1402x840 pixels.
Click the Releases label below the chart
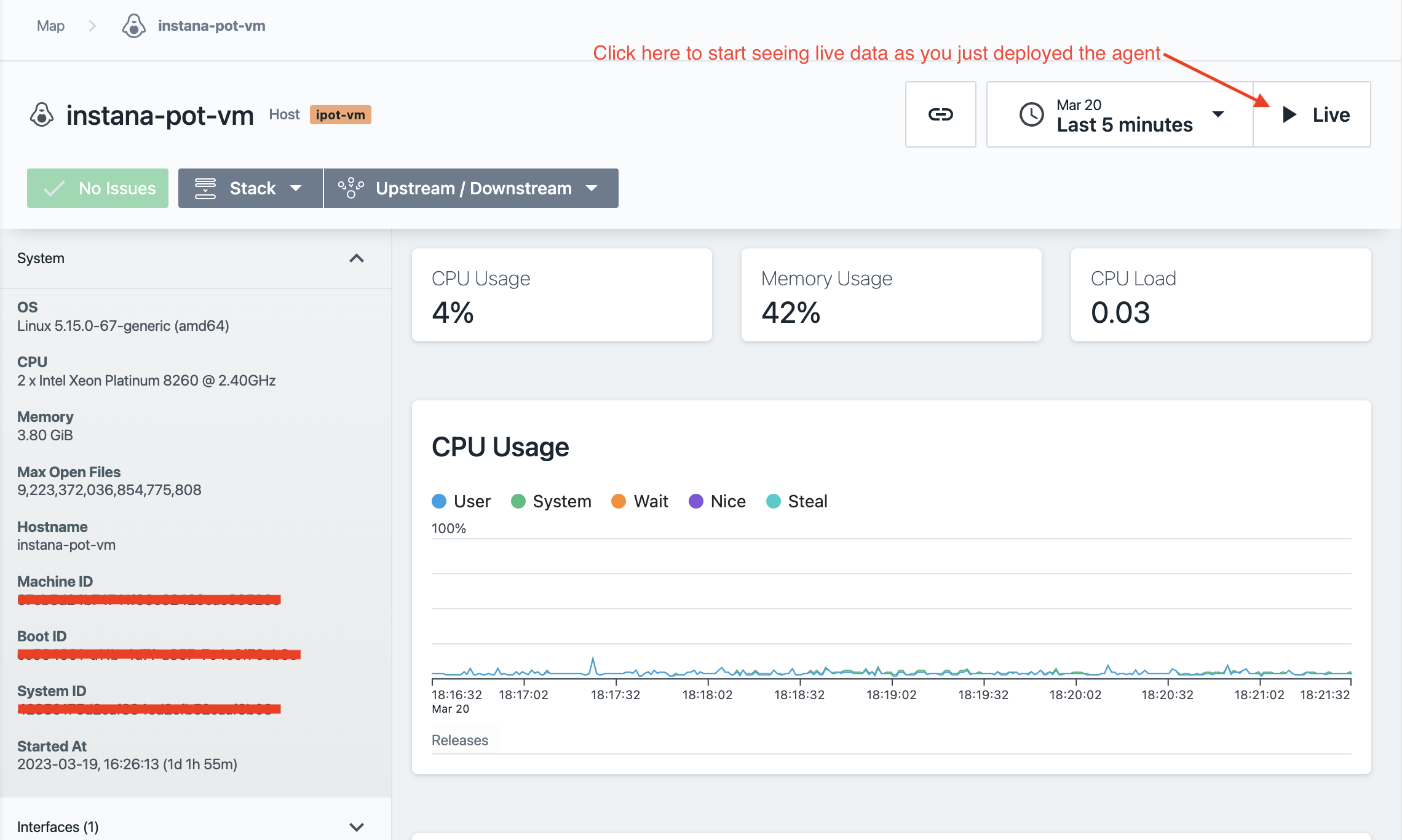[x=460, y=740]
